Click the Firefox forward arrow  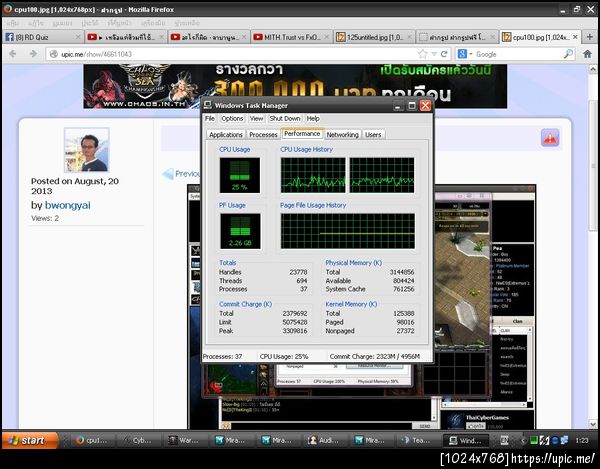tap(33, 54)
